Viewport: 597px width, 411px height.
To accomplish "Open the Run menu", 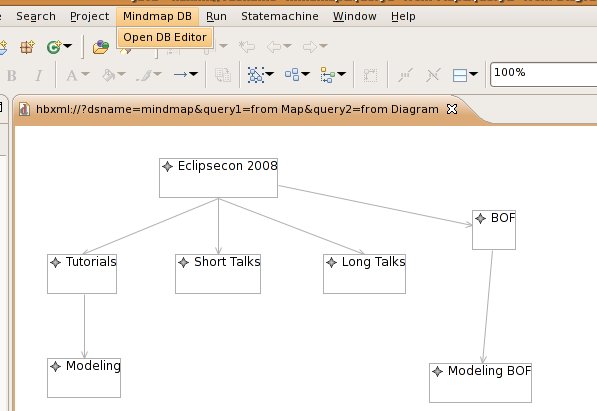I will 216,16.
